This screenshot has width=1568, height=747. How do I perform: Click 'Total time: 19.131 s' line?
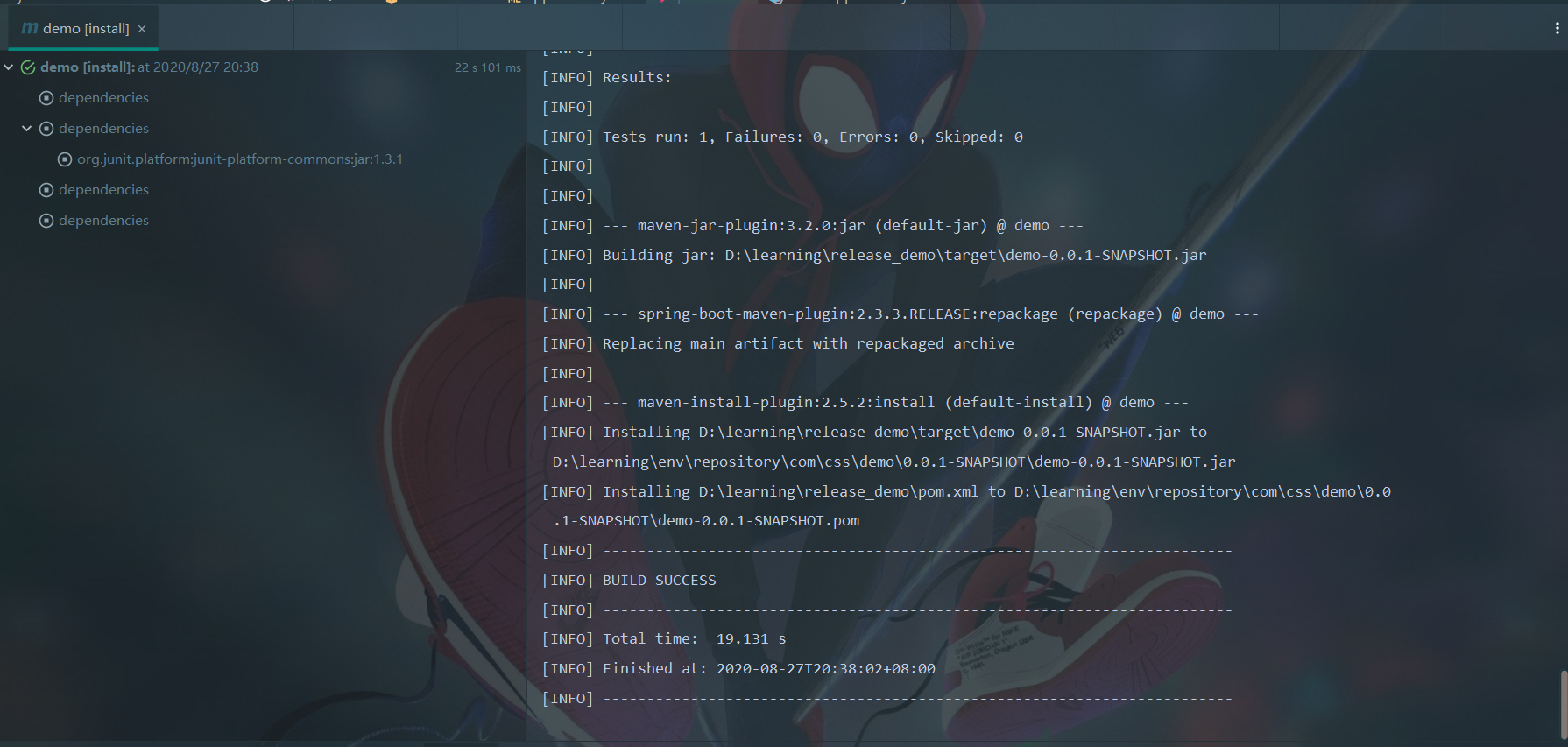pyautogui.click(x=664, y=639)
